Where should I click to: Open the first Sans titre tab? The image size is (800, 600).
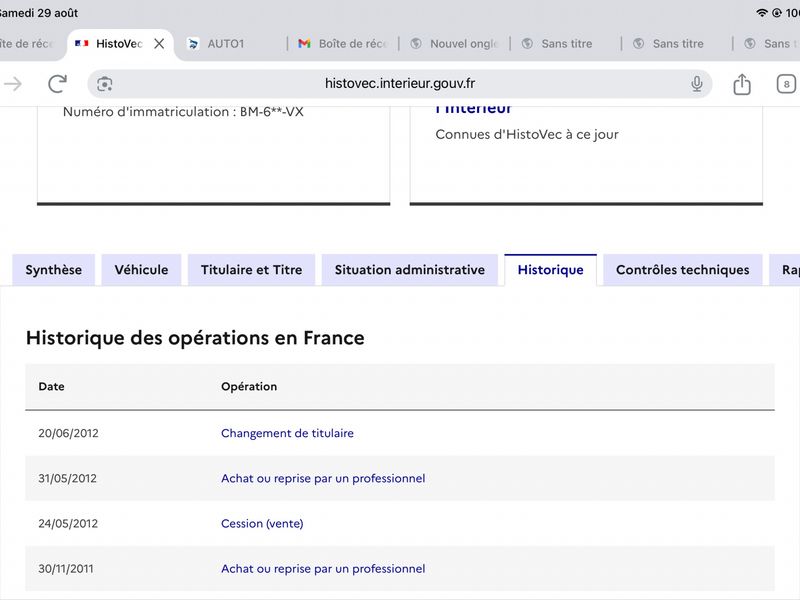(x=566, y=44)
